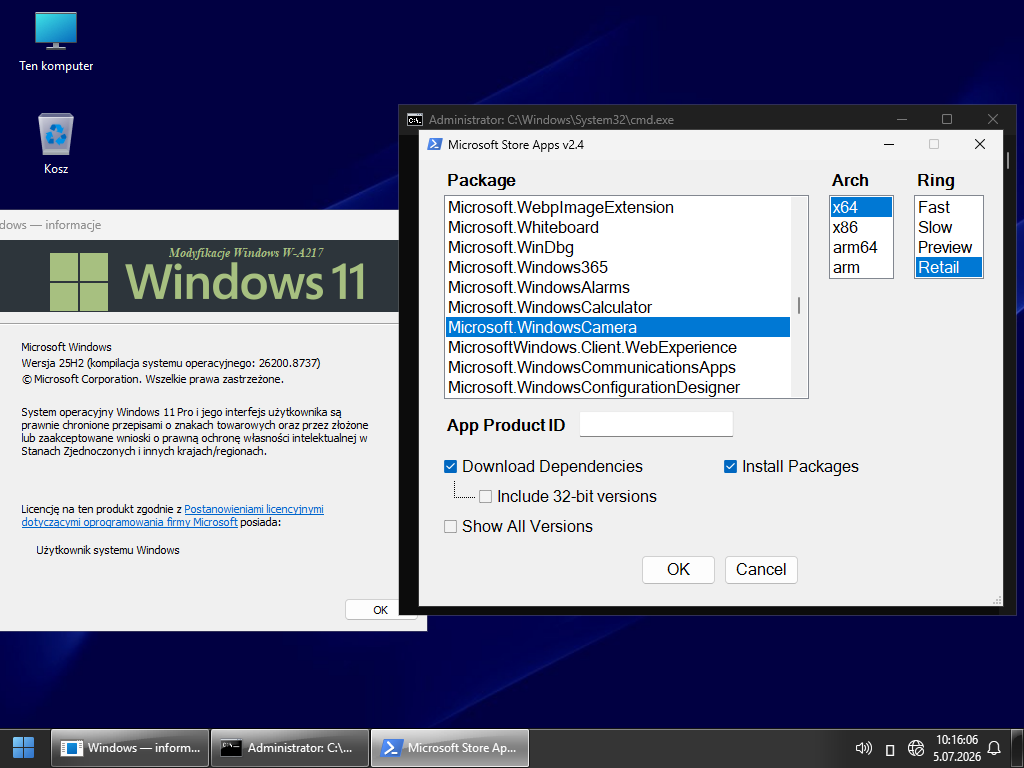Toggle Install Packages checkbox
The width and height of the screenshot is (1024, 768).
click(x=730, y=466)
